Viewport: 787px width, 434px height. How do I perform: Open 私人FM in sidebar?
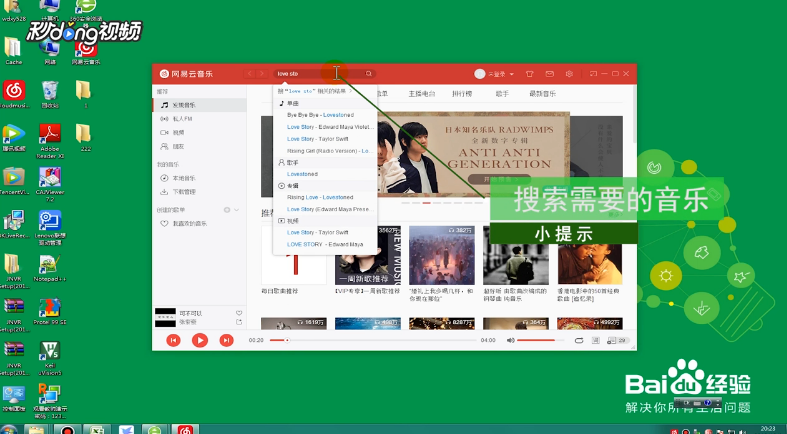pos(200,119)
